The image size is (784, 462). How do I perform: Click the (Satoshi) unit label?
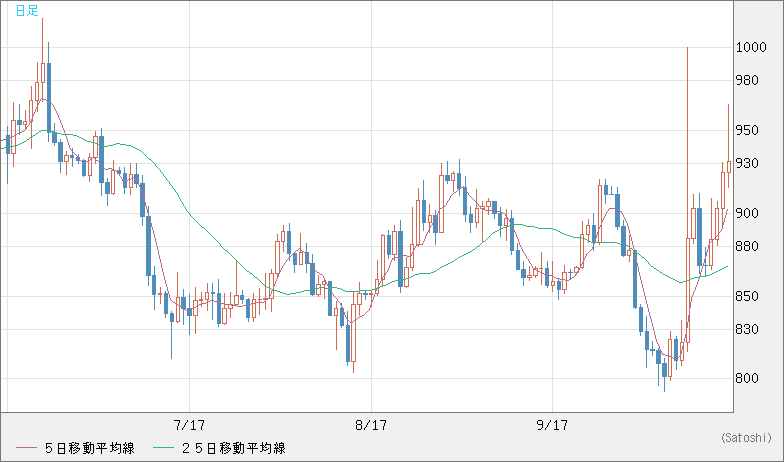click(x=746, y=437)
